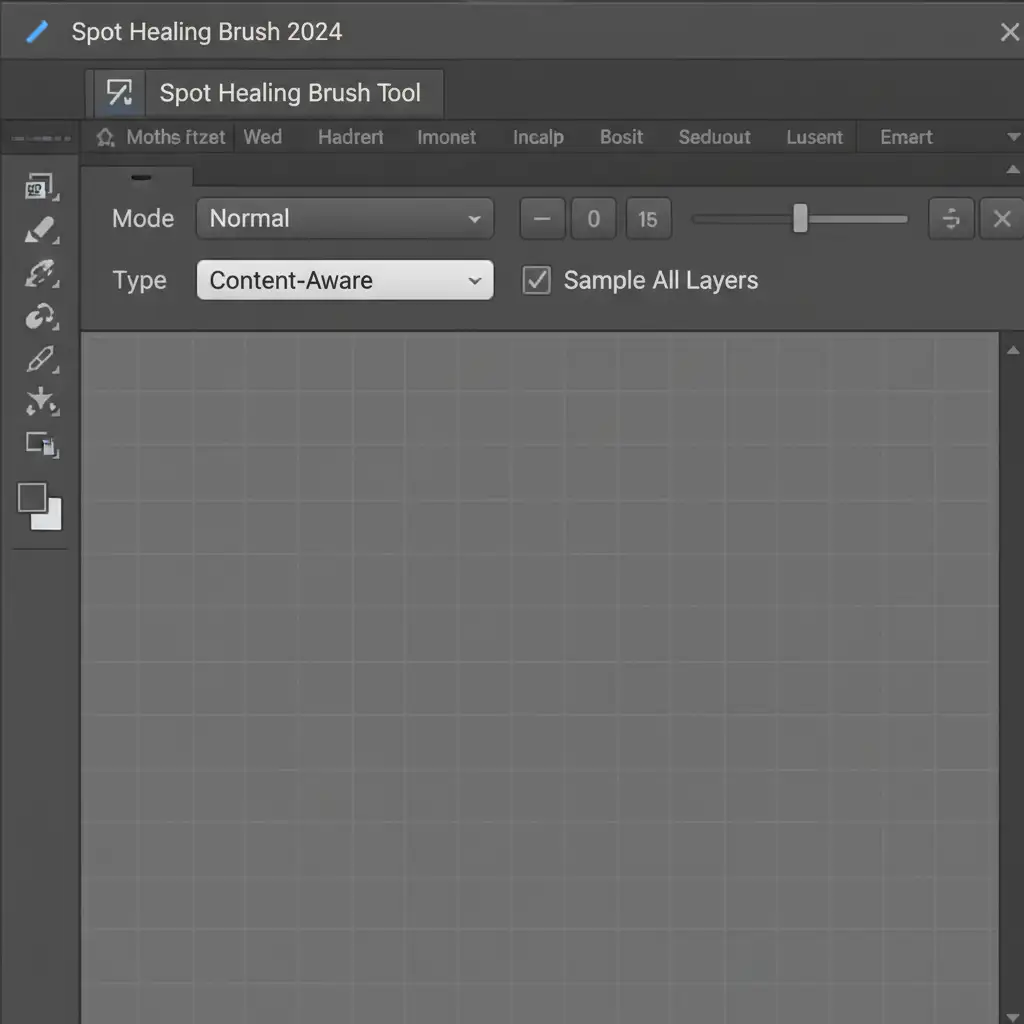Select the downward-arrow tool below the pencil
The height and width of the screenshot is (1024, 1024).
tap(40, 402)
